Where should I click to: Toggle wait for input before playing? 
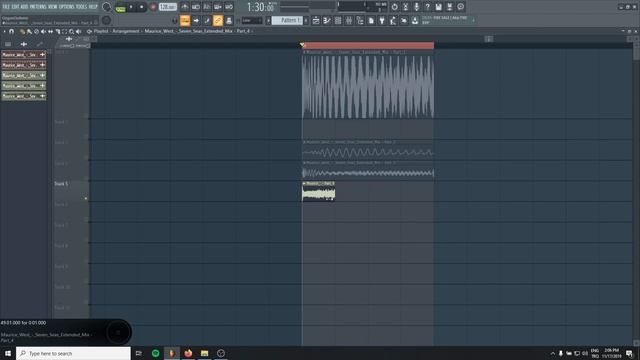(196, 7)
